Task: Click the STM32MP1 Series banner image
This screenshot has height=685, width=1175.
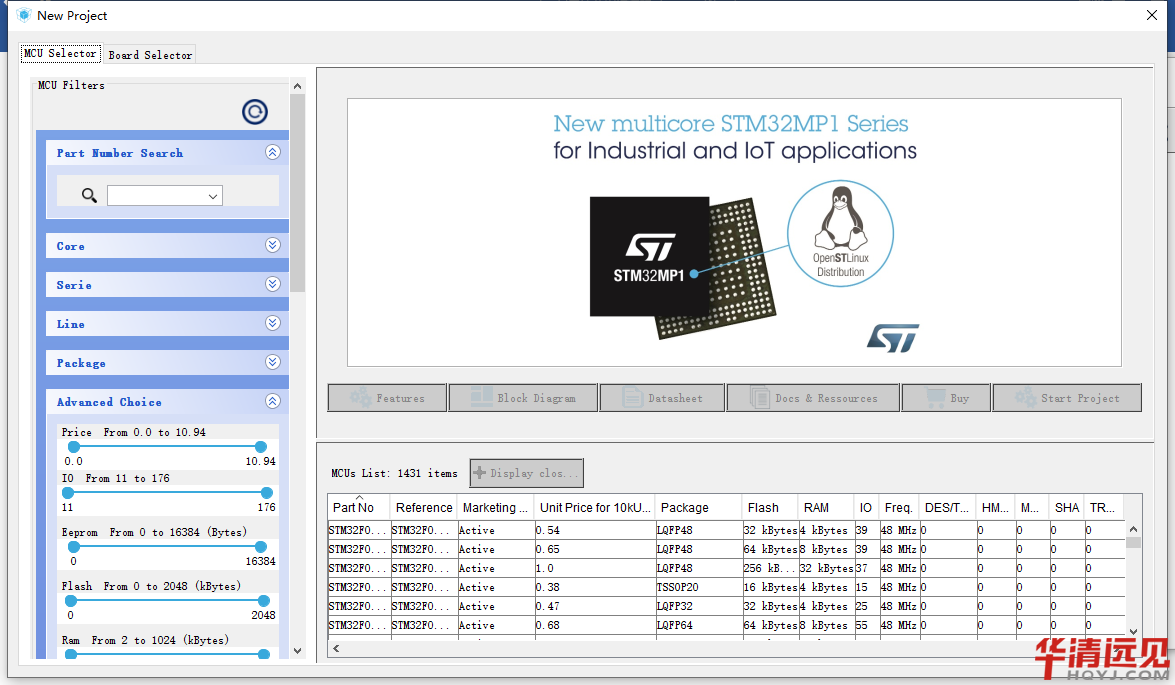Action: (734, 232)
